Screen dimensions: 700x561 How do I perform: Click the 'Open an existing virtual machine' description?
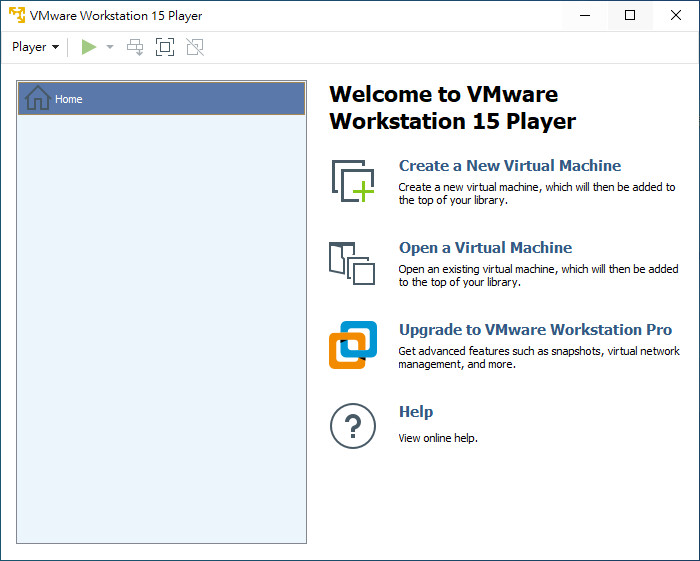[x=538, y=276]
